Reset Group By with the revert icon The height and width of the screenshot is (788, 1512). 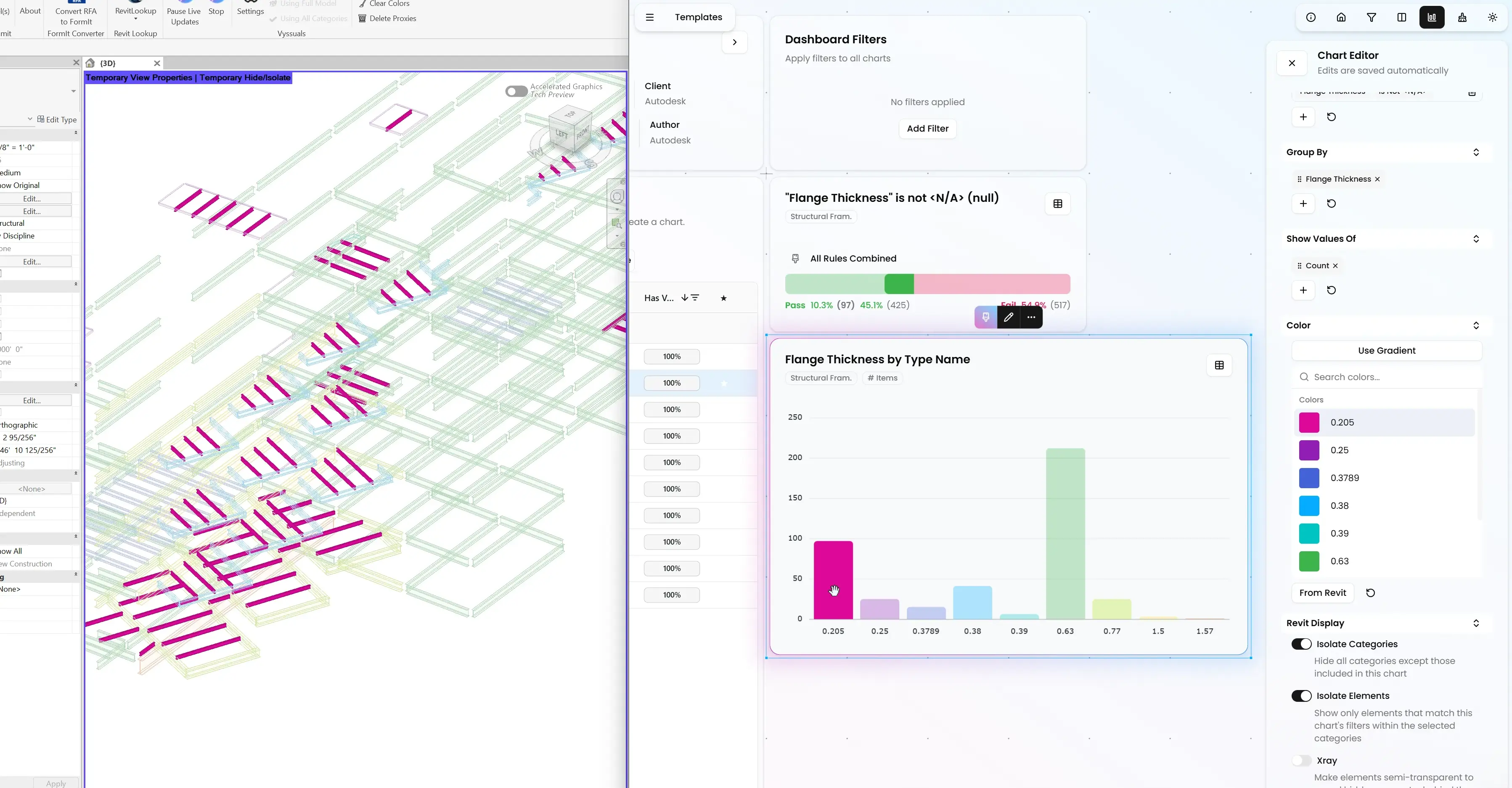1331,204
